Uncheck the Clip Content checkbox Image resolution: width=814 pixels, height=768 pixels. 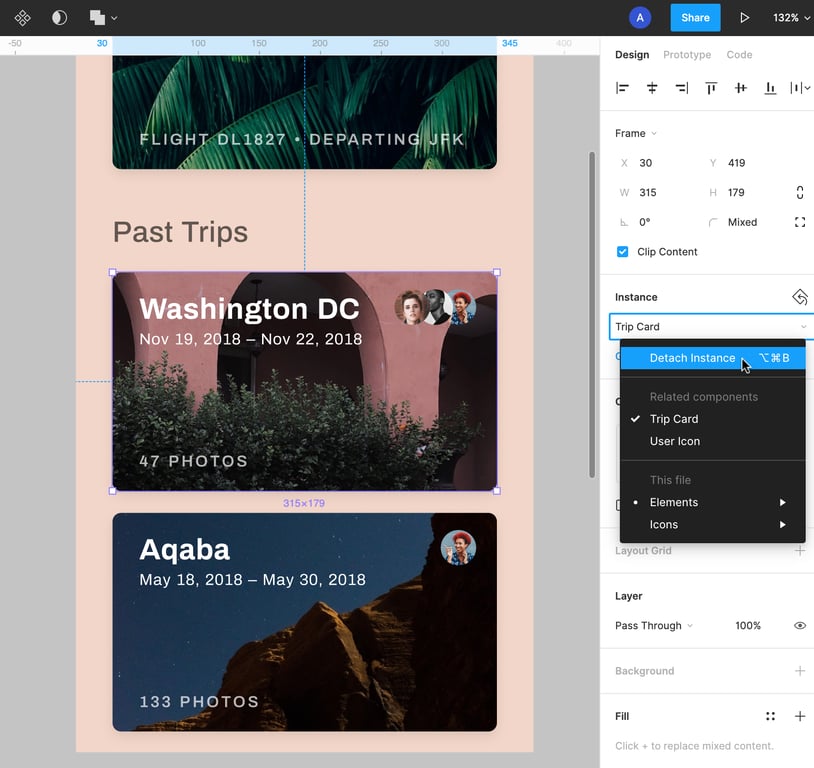point(622,252)
